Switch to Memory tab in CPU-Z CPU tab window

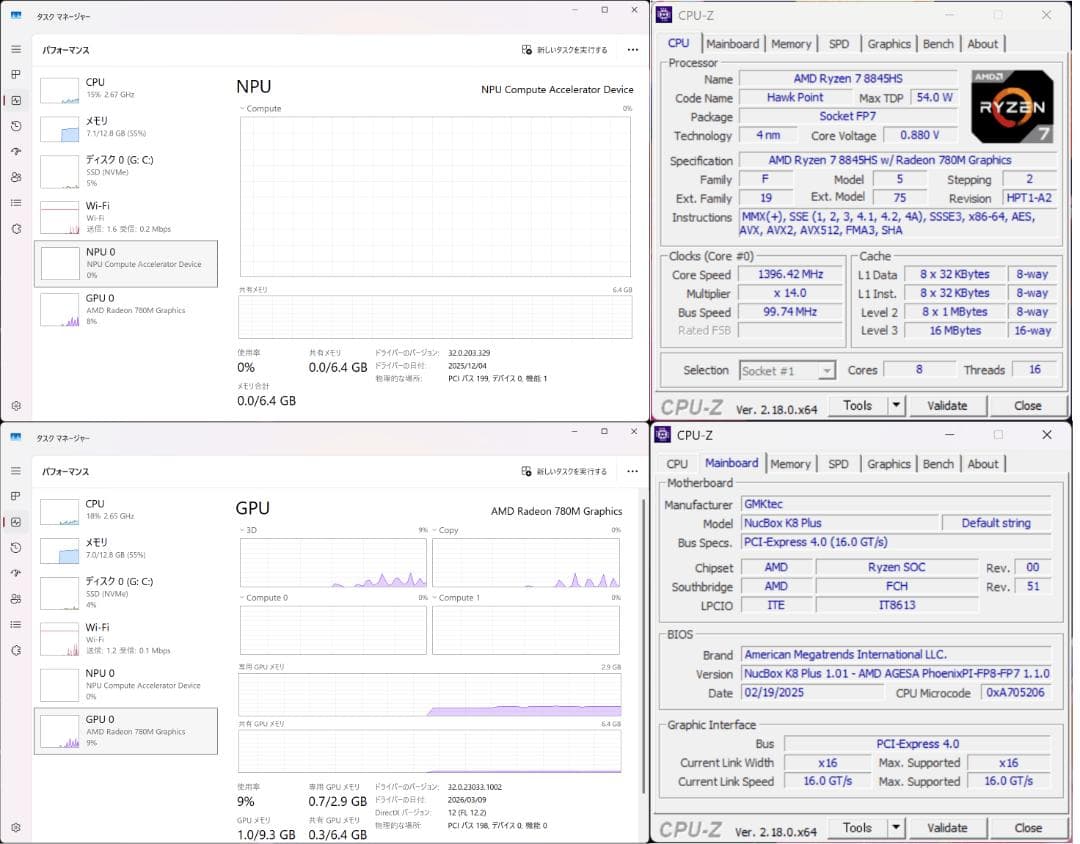[791, 43]
